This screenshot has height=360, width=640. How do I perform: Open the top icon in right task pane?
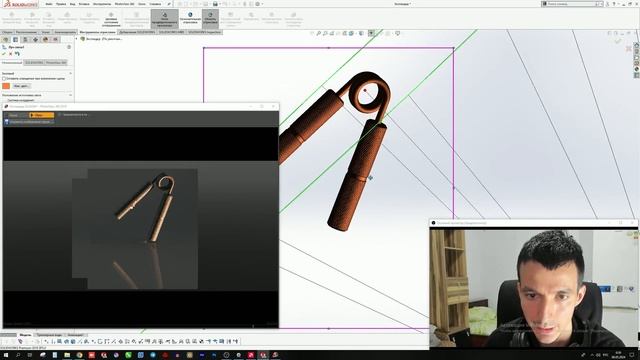click(636, 45)
